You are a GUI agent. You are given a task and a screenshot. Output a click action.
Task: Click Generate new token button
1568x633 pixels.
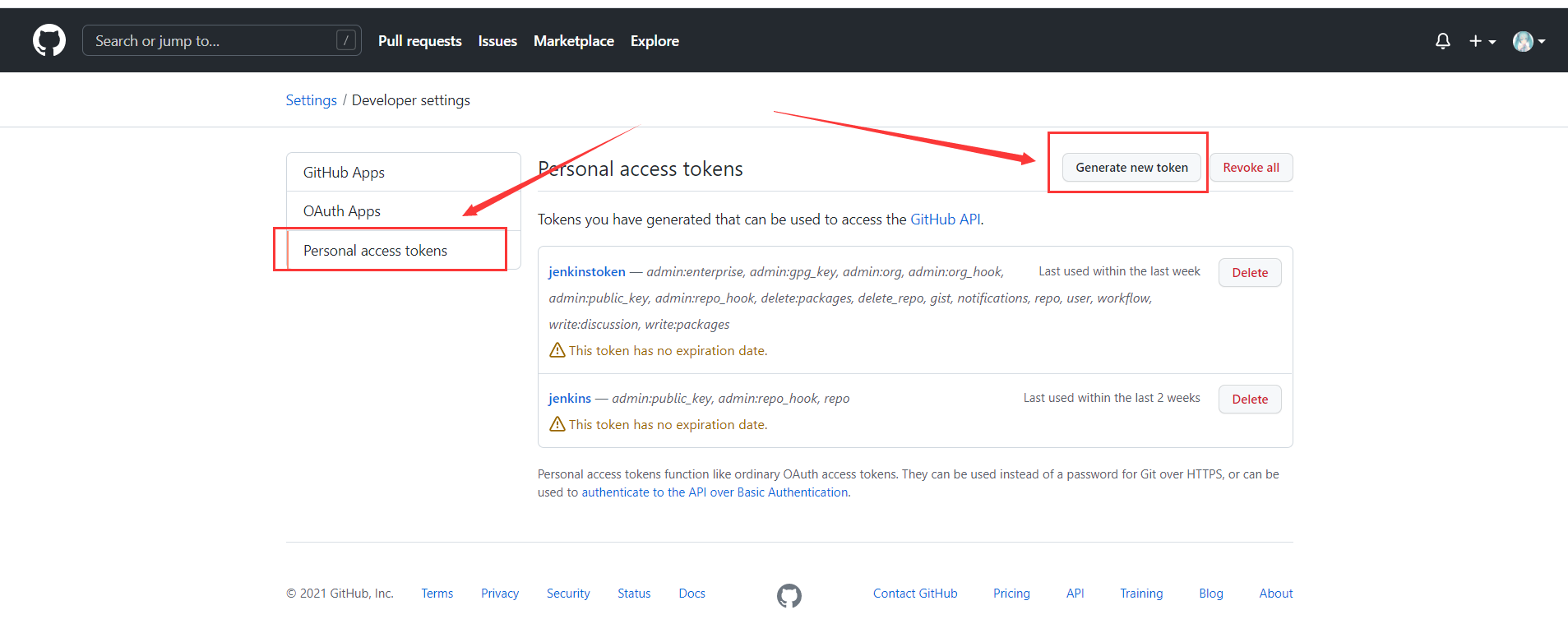(1131, 168)
